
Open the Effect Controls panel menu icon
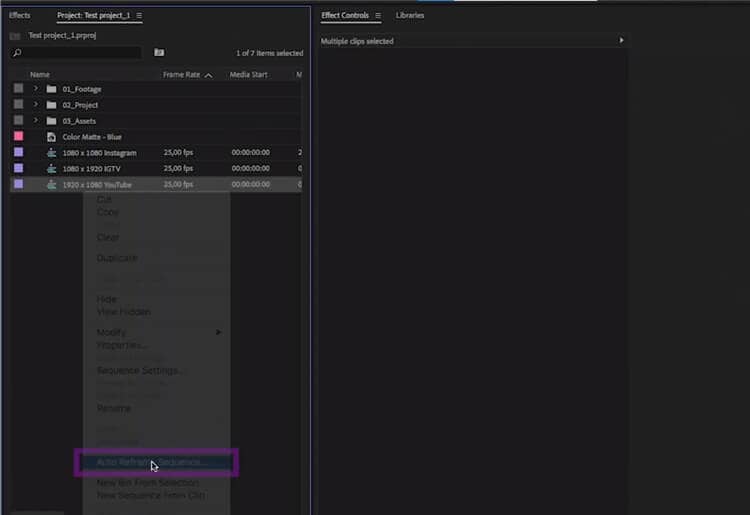pos(378,15)
